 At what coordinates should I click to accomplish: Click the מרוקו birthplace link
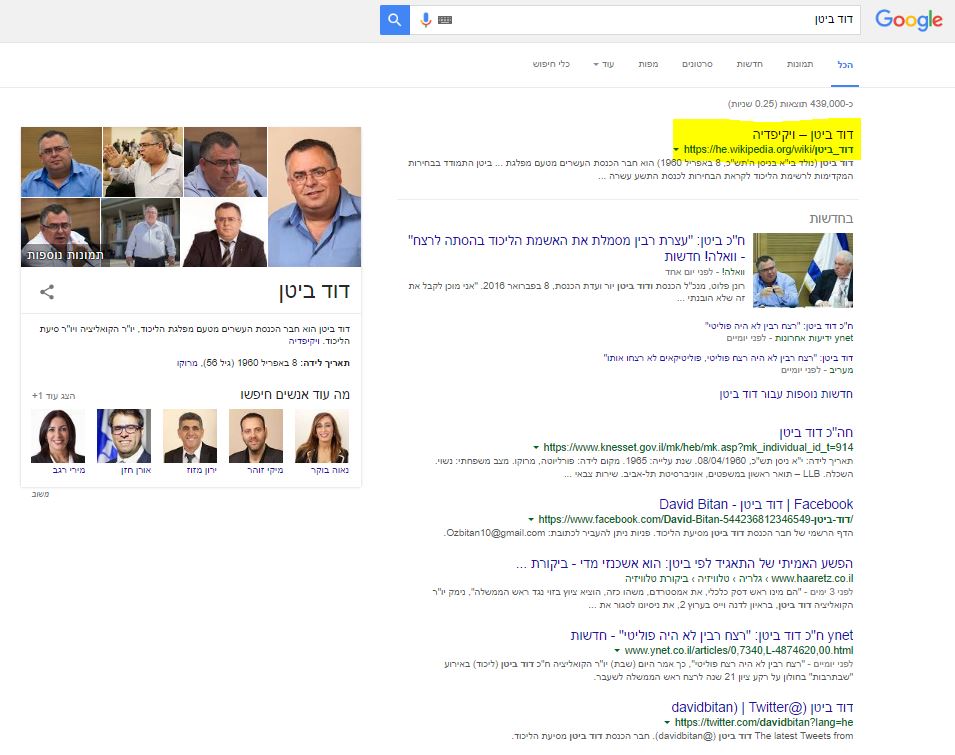coord(187,363)
